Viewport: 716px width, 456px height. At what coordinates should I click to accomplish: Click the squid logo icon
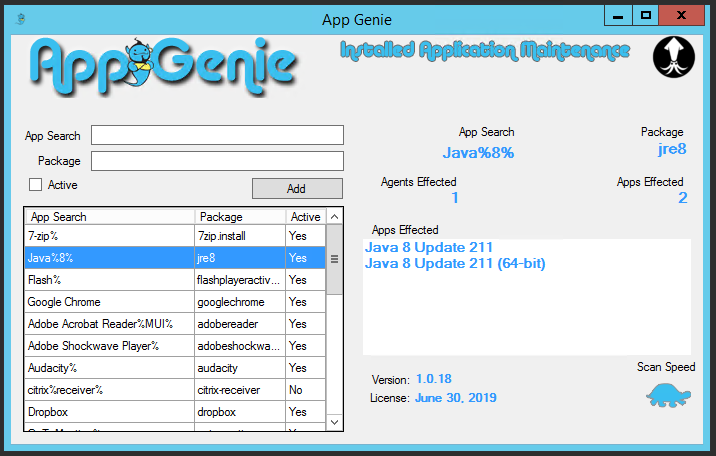674,57
